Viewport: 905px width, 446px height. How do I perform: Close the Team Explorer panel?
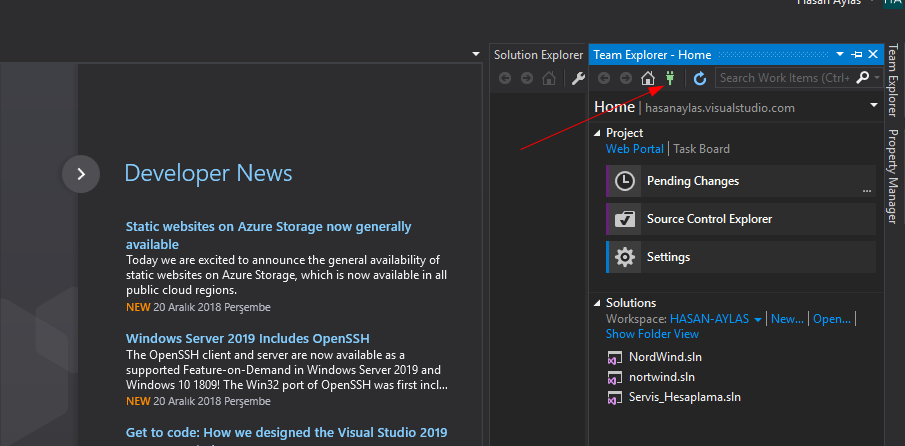click(873, 54)
